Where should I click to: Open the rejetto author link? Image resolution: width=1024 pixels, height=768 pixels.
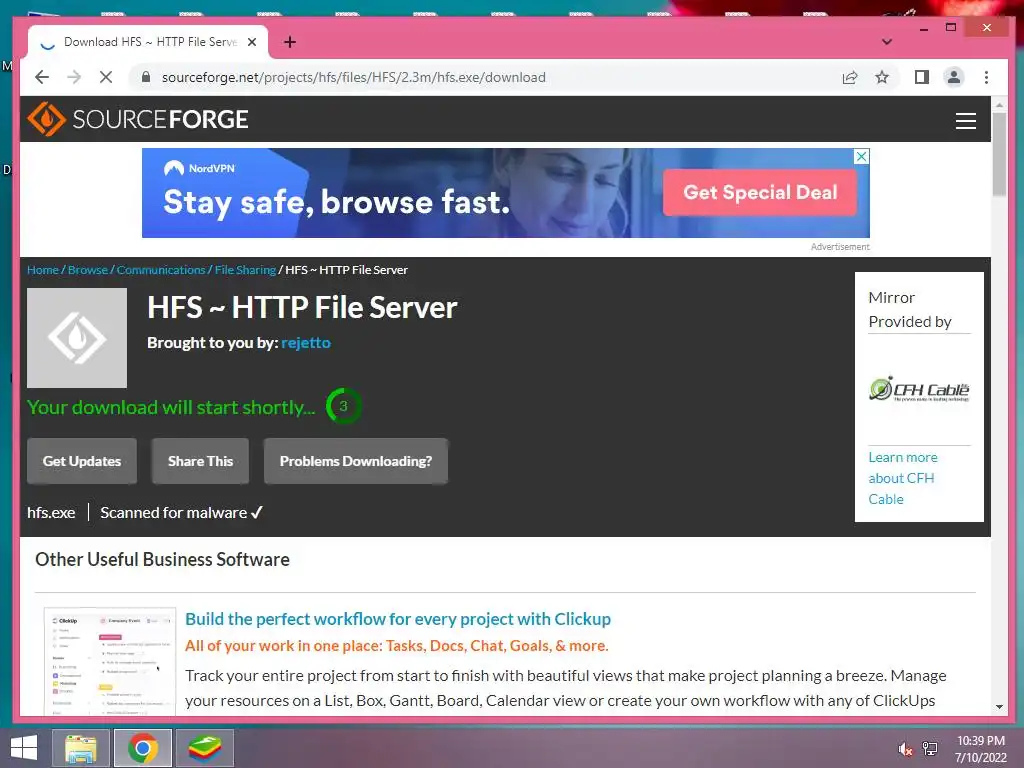pyautogui.click(x=306, y=343)
